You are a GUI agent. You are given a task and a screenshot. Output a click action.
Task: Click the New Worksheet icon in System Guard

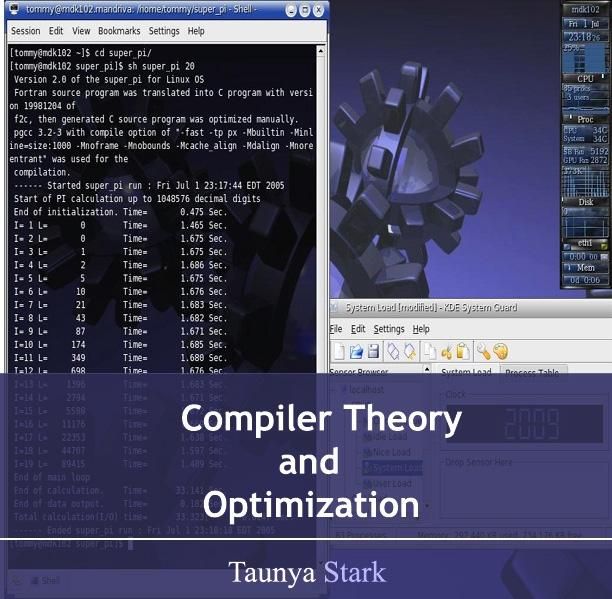coord(339,351)
